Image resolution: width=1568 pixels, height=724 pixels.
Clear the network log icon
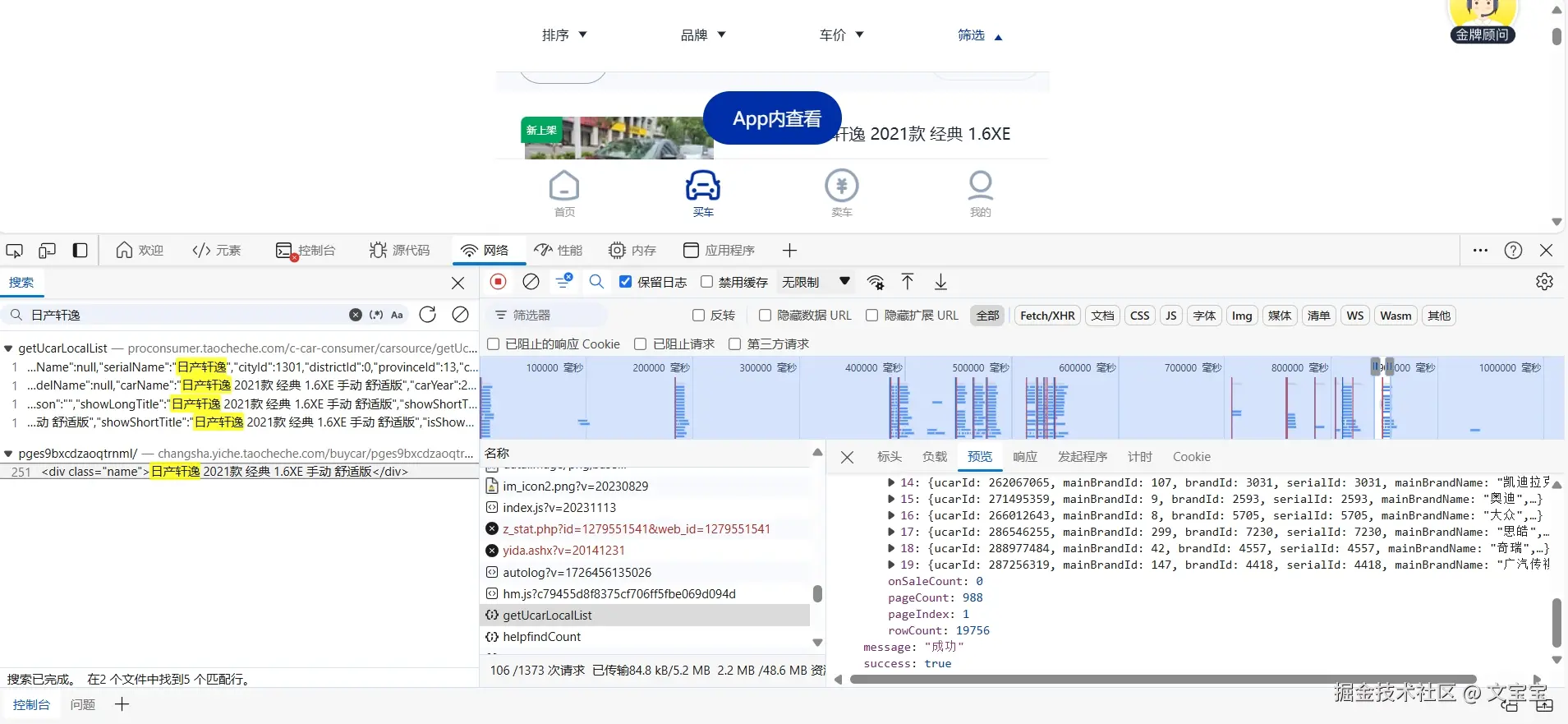[531, 282]
